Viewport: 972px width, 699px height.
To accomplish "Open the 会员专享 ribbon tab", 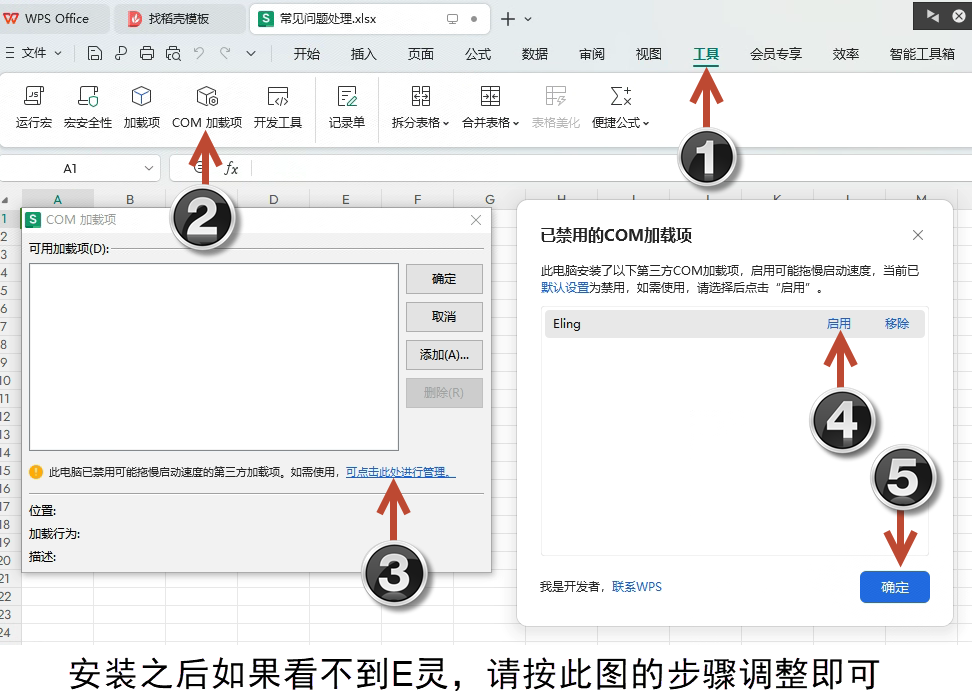I will [776, 55].
